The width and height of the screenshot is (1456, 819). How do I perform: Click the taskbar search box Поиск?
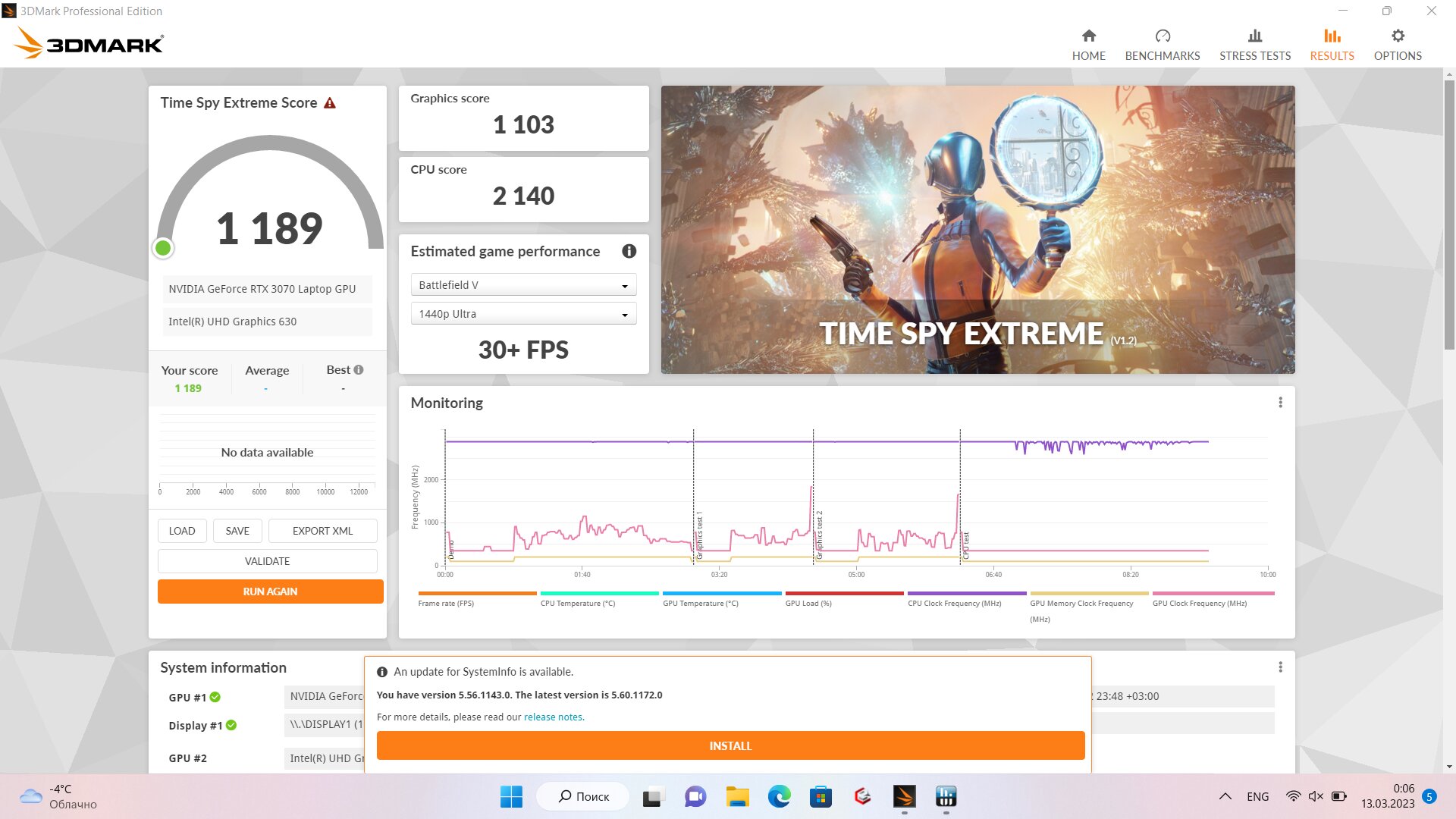(x=583, y=796)
